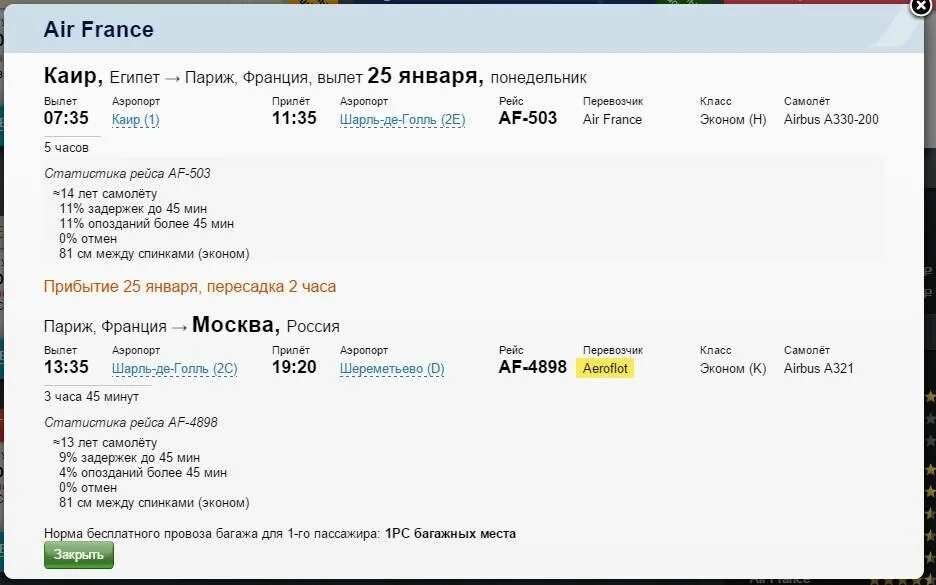Click the Статистика рейса AF-503 heading

point(127,173)
